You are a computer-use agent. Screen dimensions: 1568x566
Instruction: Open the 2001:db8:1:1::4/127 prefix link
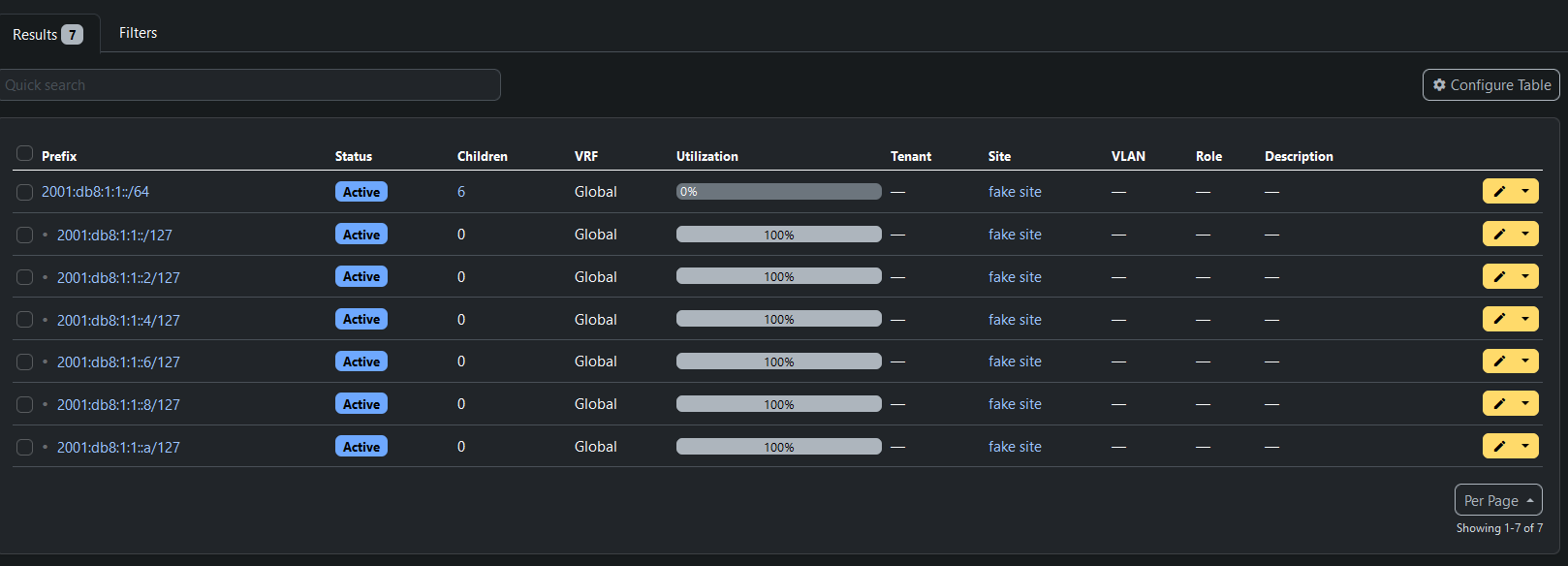[x=118, y=320]
